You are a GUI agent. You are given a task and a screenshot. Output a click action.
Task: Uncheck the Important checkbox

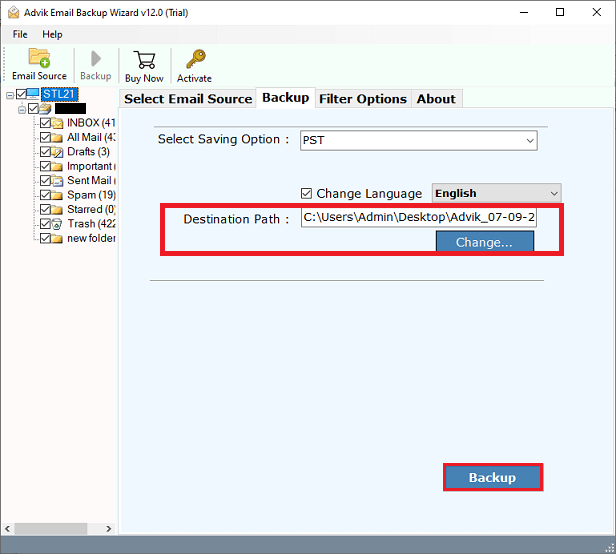[45, 166]
